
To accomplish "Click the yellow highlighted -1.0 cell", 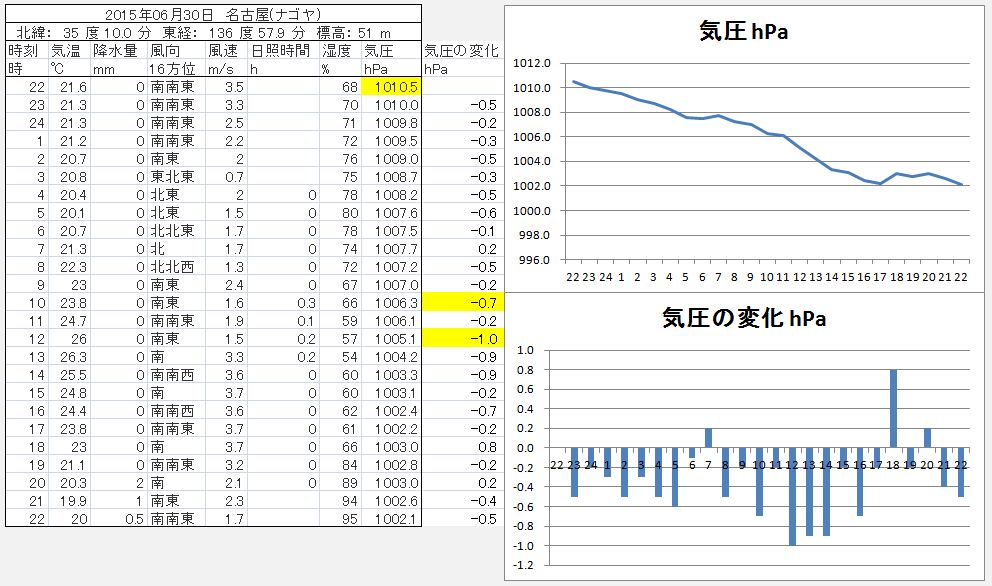I will (x=461, y=338).
